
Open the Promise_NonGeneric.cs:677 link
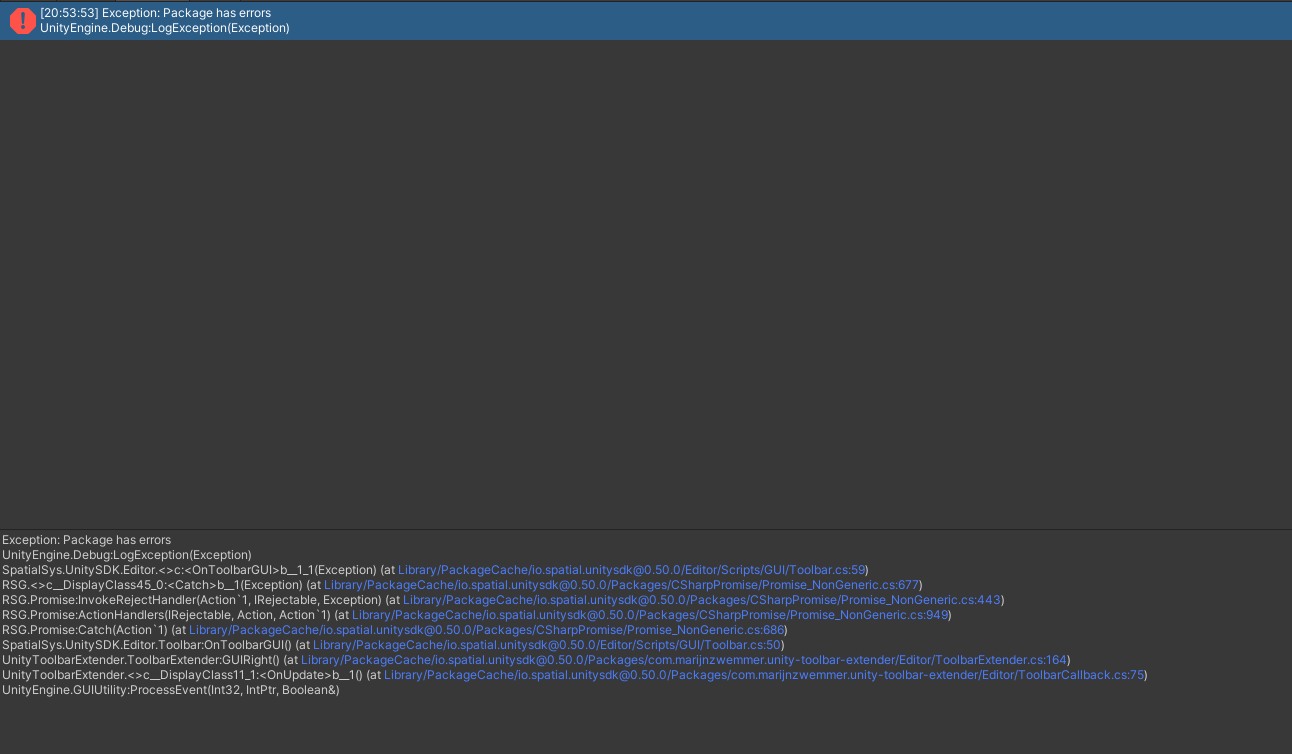(622, 585)
